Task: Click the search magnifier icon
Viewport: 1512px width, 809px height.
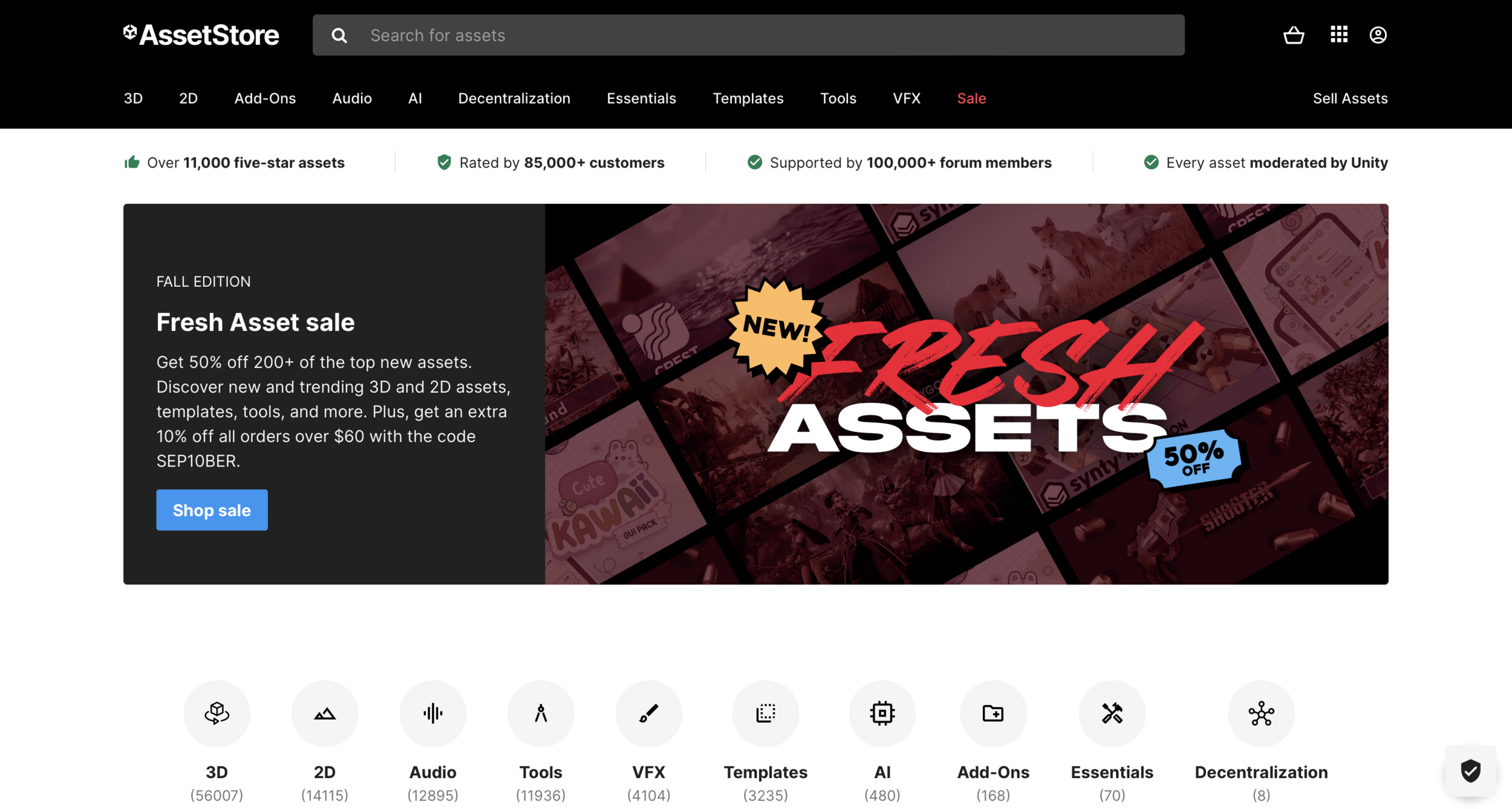Action: point(339,36)
